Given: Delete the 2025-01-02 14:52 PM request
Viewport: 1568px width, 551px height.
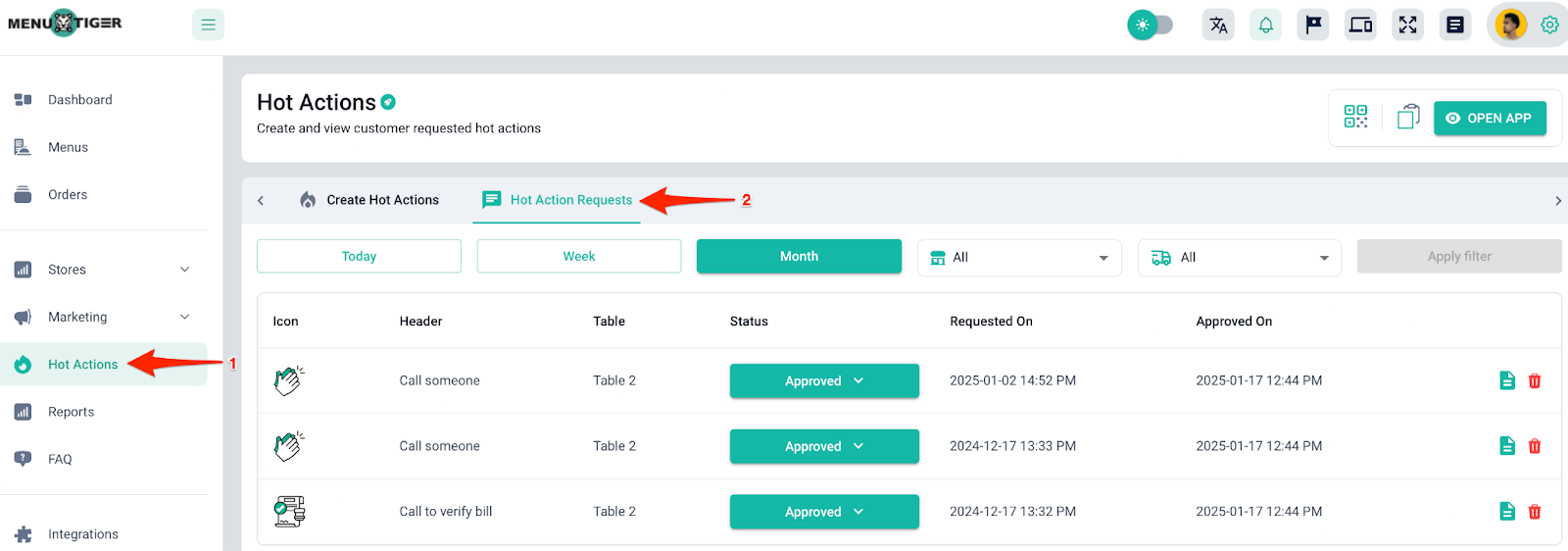Looking at the screenshot, I should [x=1535, y=380].
